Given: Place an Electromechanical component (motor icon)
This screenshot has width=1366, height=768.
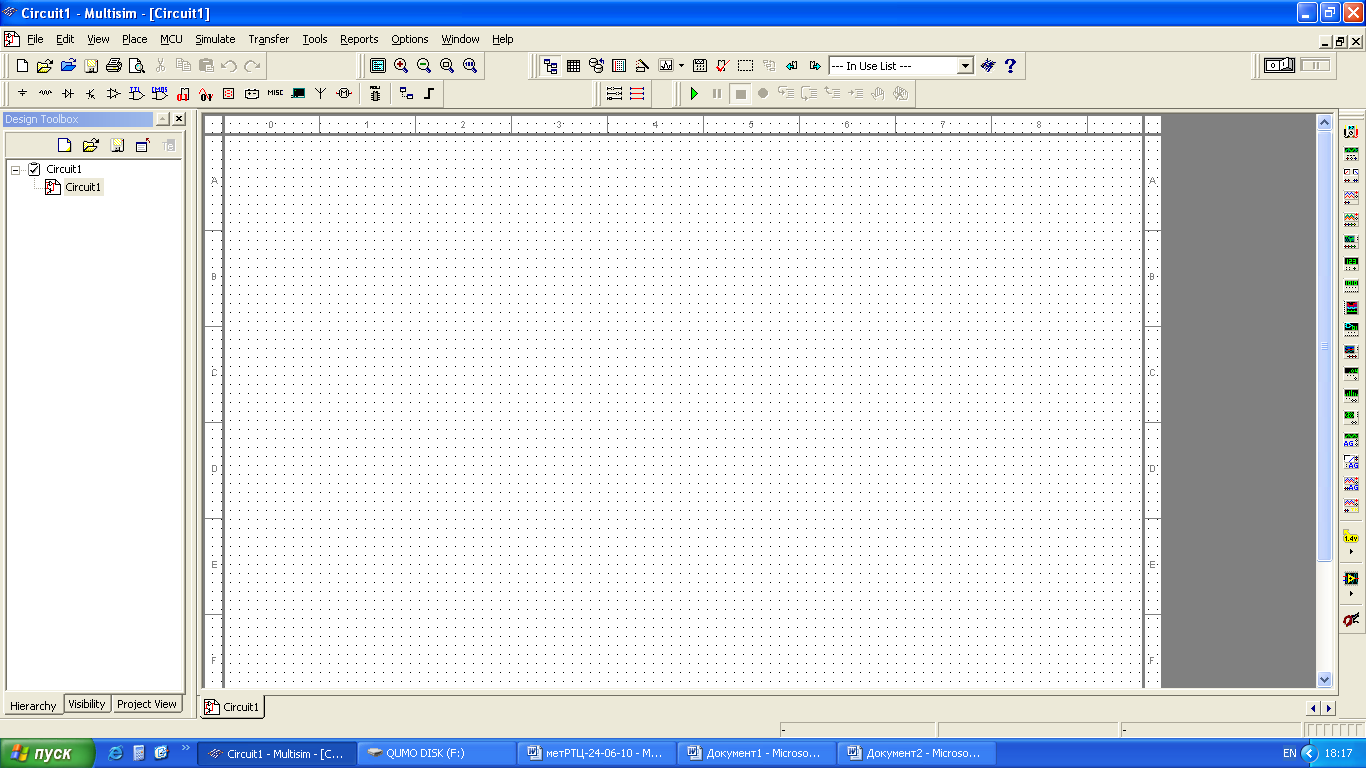Looking at the screenshot, I should point(344,94).
